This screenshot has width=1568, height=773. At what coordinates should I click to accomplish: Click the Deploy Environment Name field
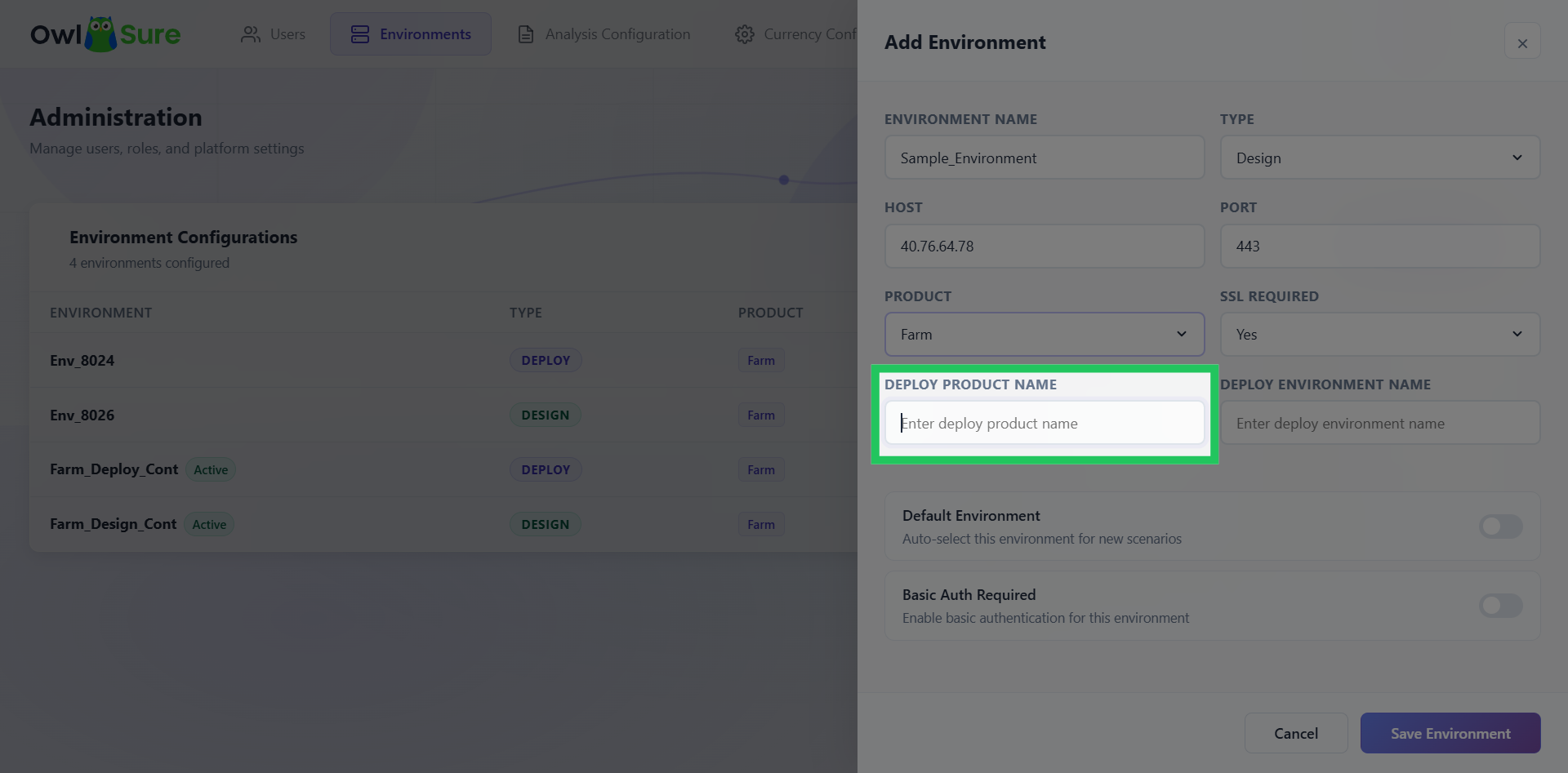[x=1380, y=423]
